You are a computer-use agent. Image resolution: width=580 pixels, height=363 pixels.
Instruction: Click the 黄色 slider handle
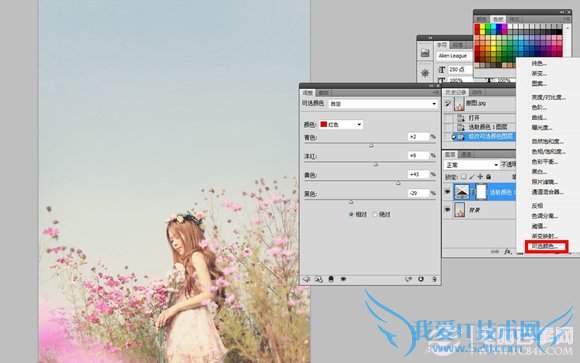click(398, 183)
